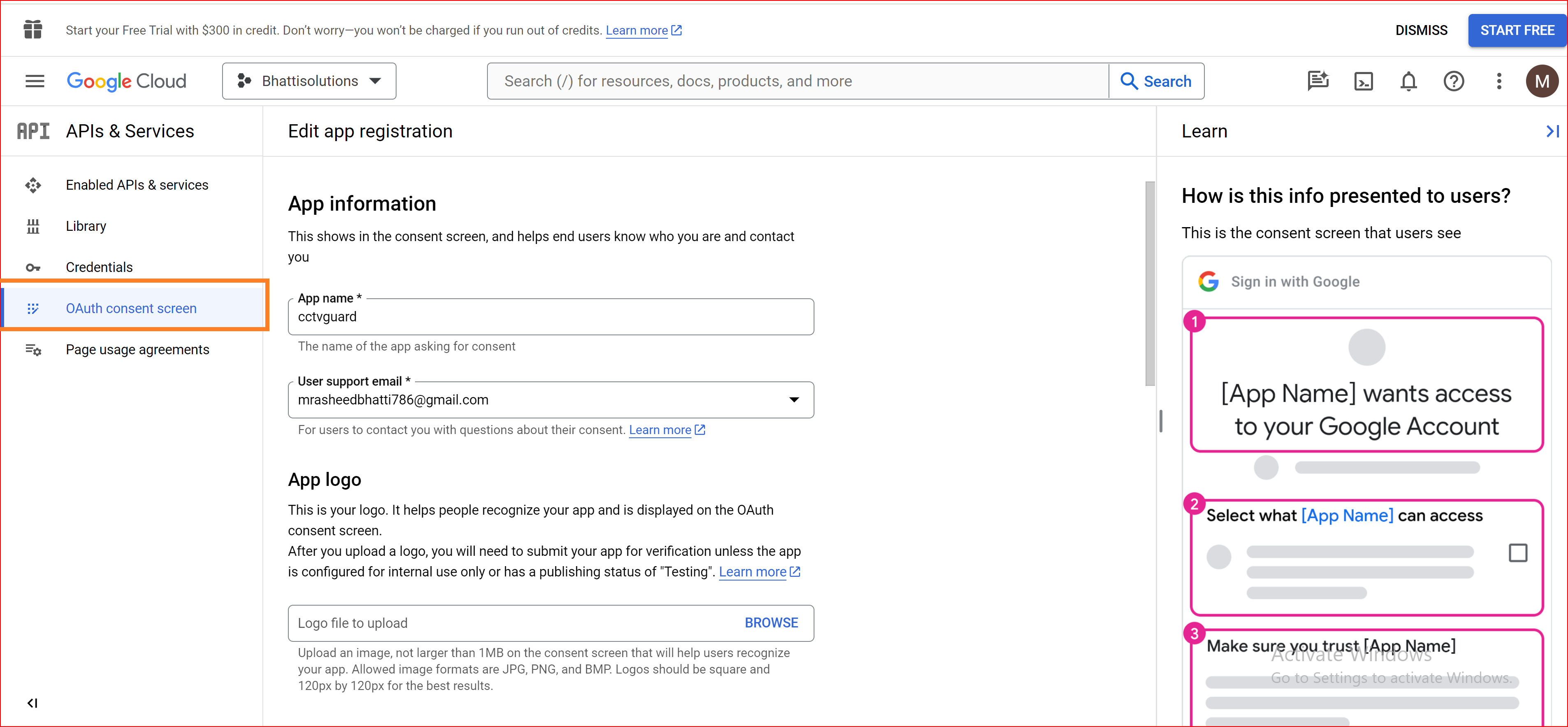Screen dimensions: 1568x727
Task: Open the help question mark menu
Action: pos(1454,81)
